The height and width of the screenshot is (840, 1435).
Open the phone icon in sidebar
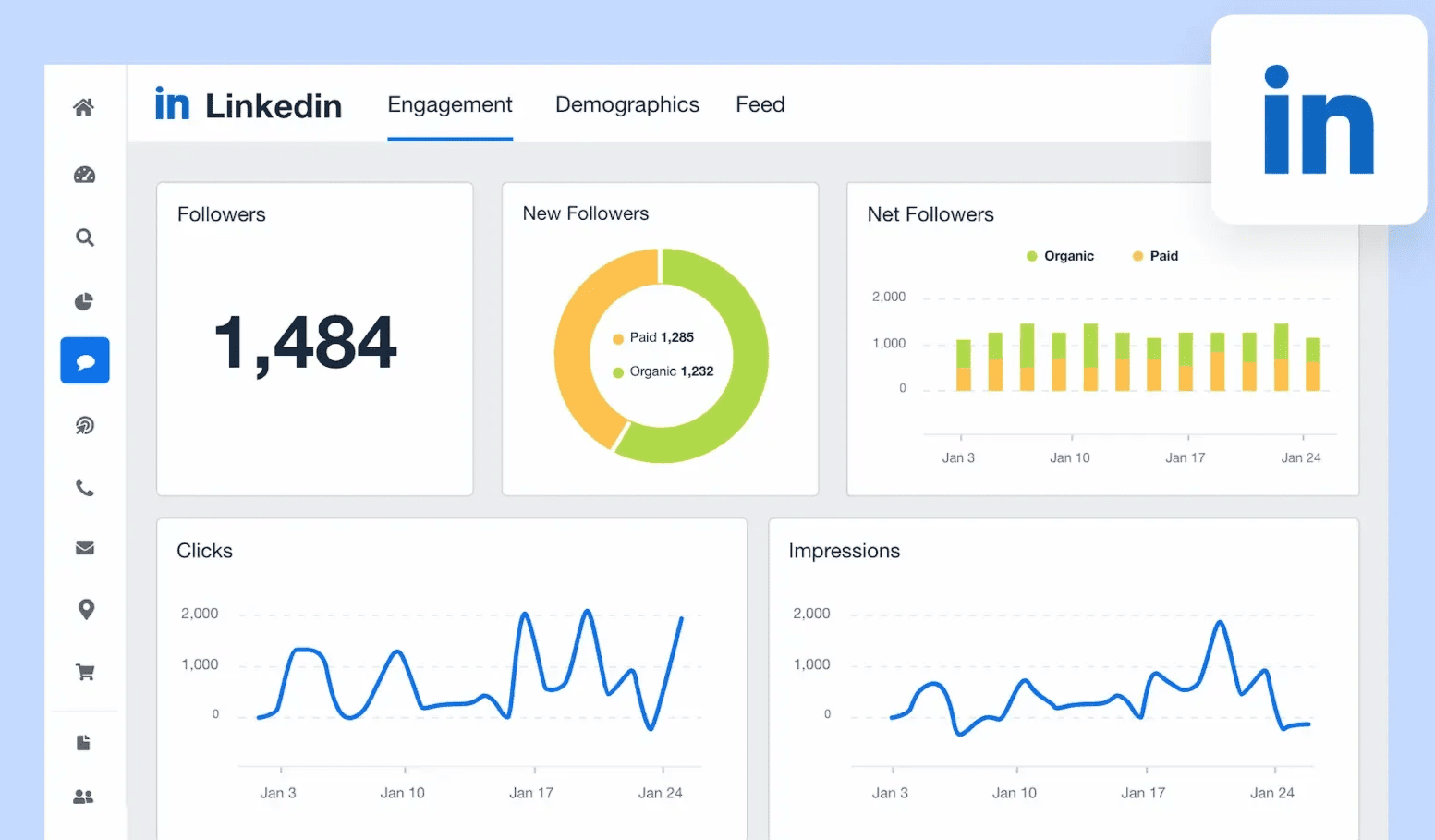coord(84,488)
